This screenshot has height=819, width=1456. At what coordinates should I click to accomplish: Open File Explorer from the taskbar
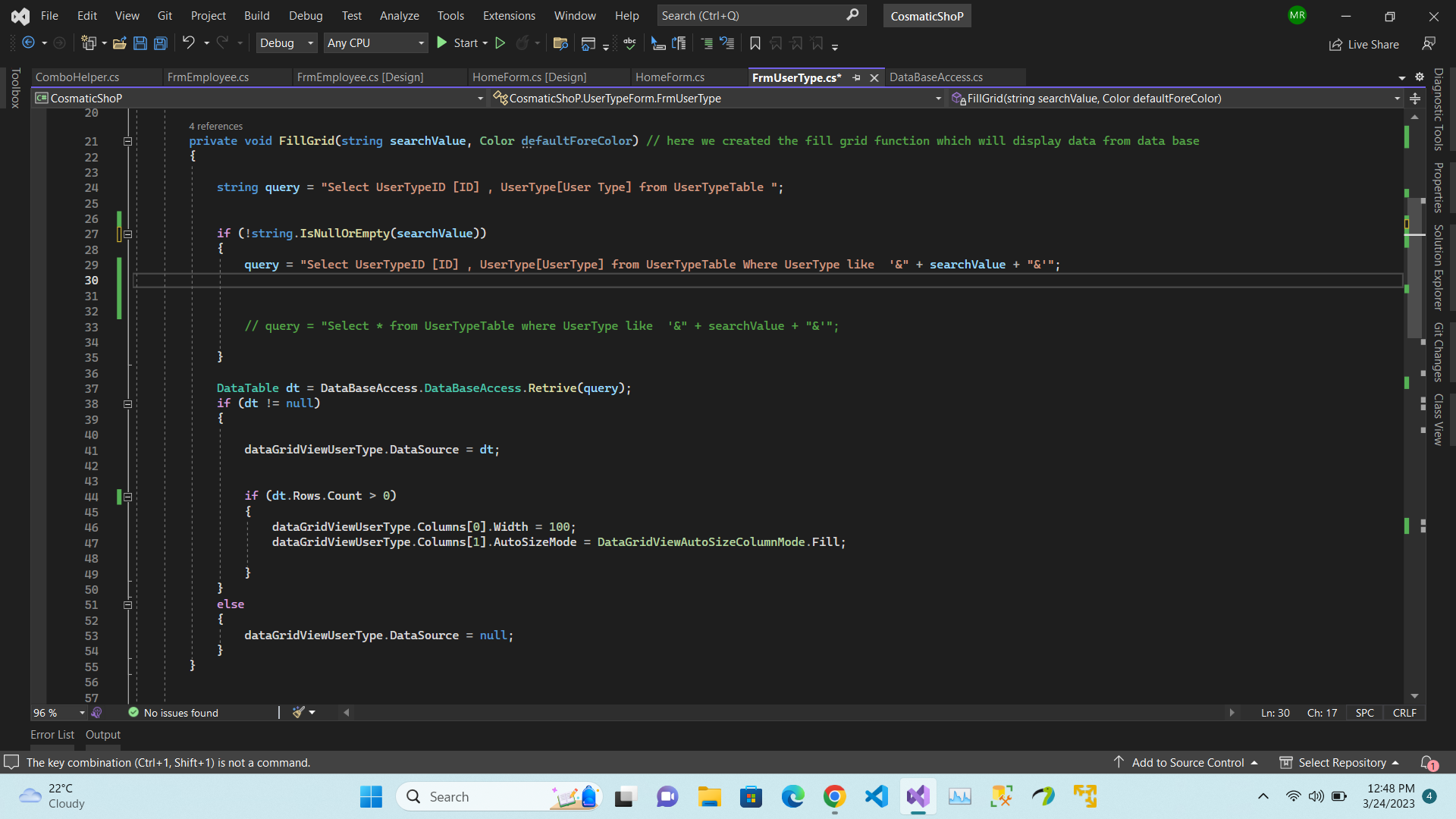point(710,796)
